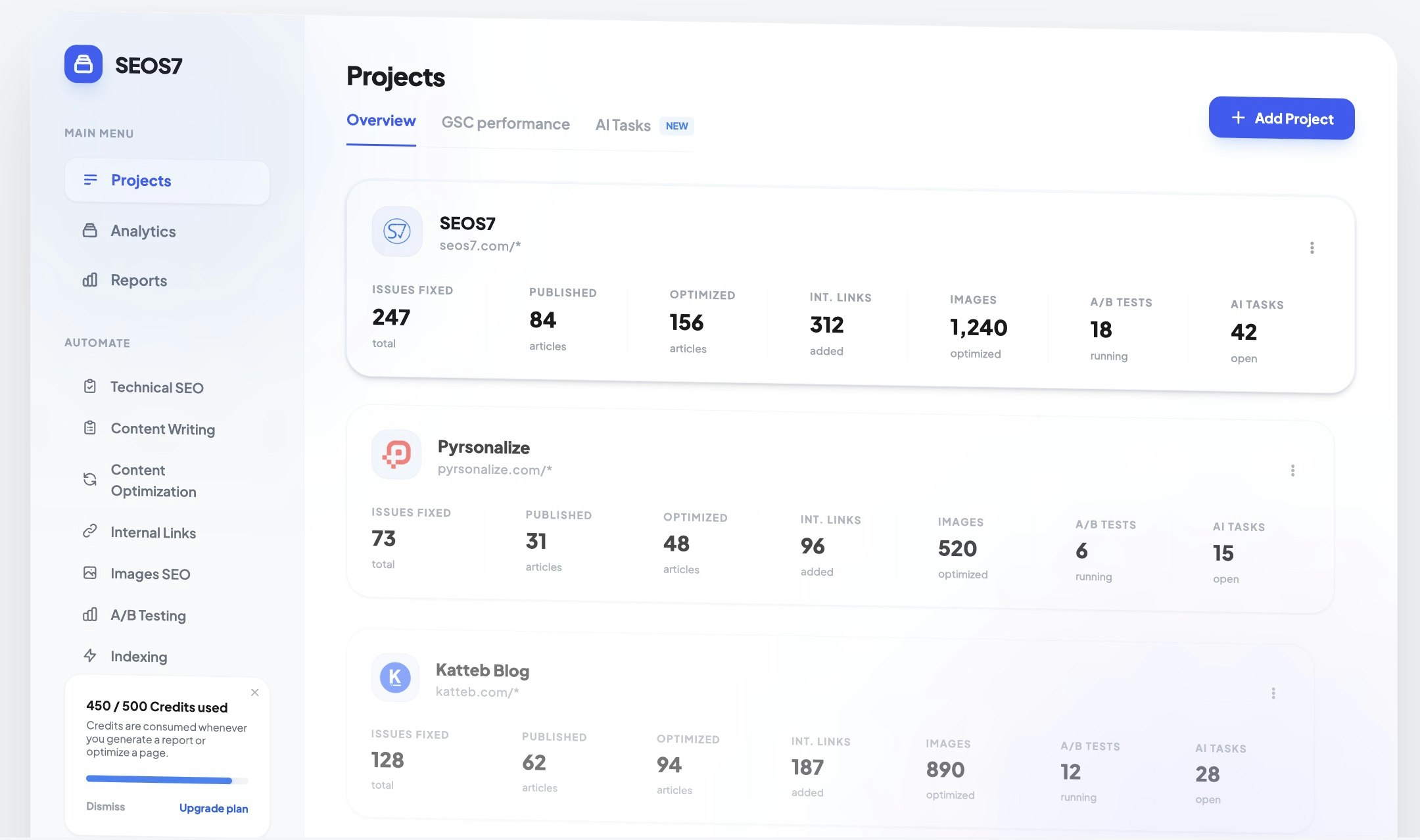Select the Indexing lightning bolt icon

91,656
